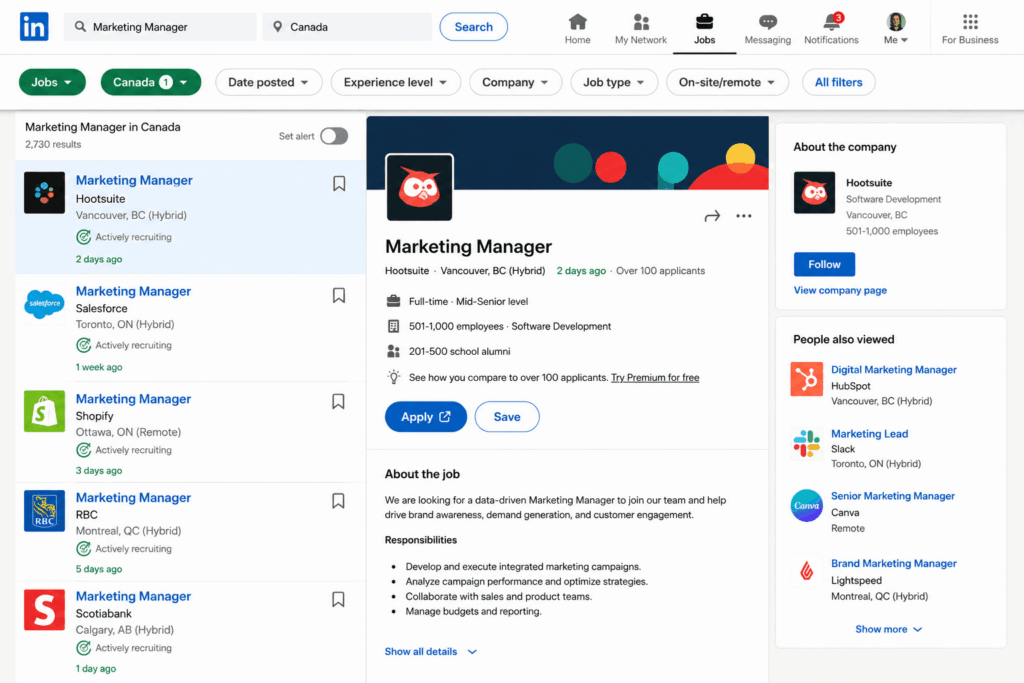Expand the On-site/remote filter
The width and height of the screenshot is (1024, 683).
(x=727, y=82)
